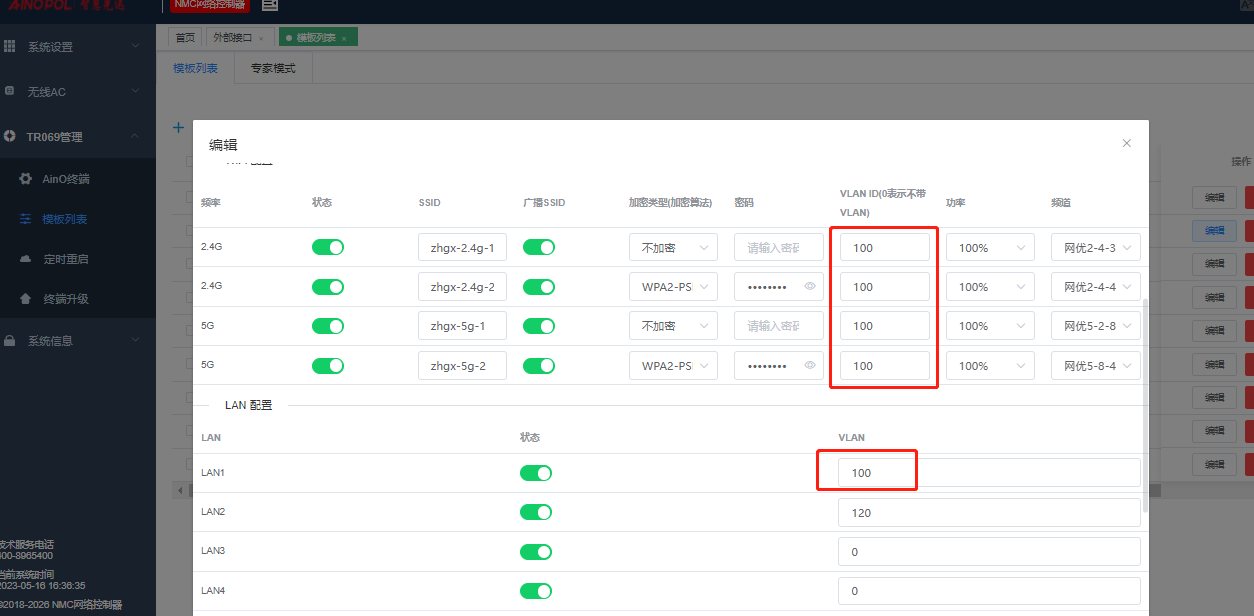Show password for zhgx-2.4g-2 via eye icon
Image resolution: width=1254 pixels, height=616 pixels.
(x=810, y=287)
